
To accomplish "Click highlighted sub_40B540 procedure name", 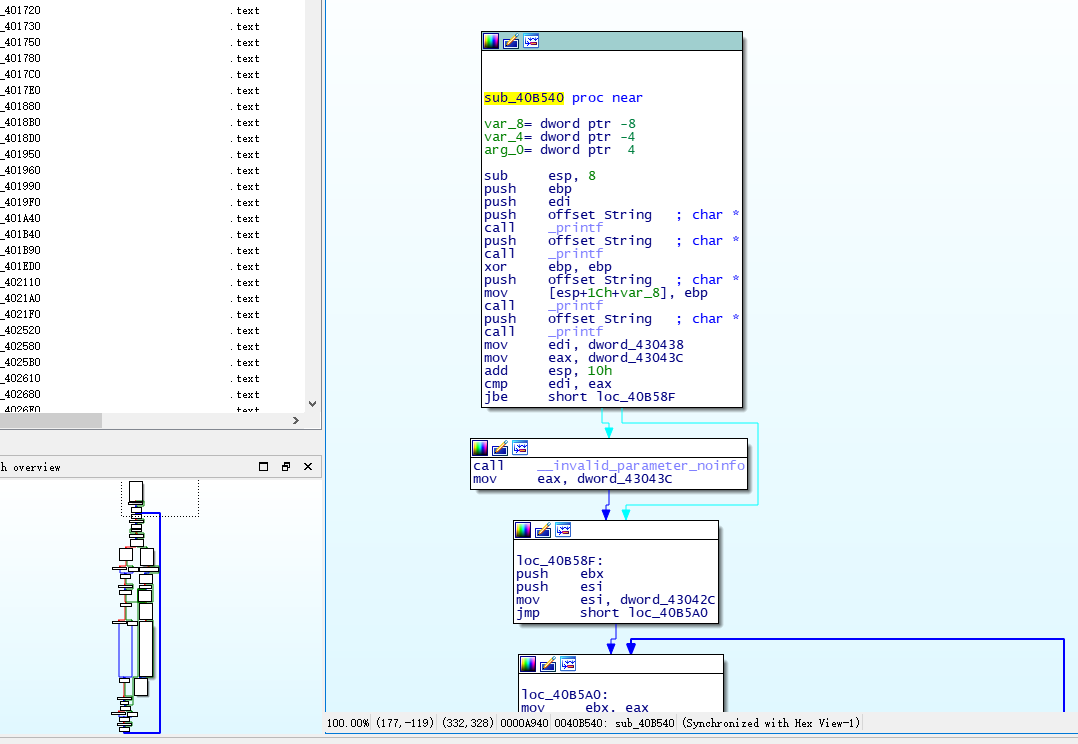I will [x=524, y=98].
